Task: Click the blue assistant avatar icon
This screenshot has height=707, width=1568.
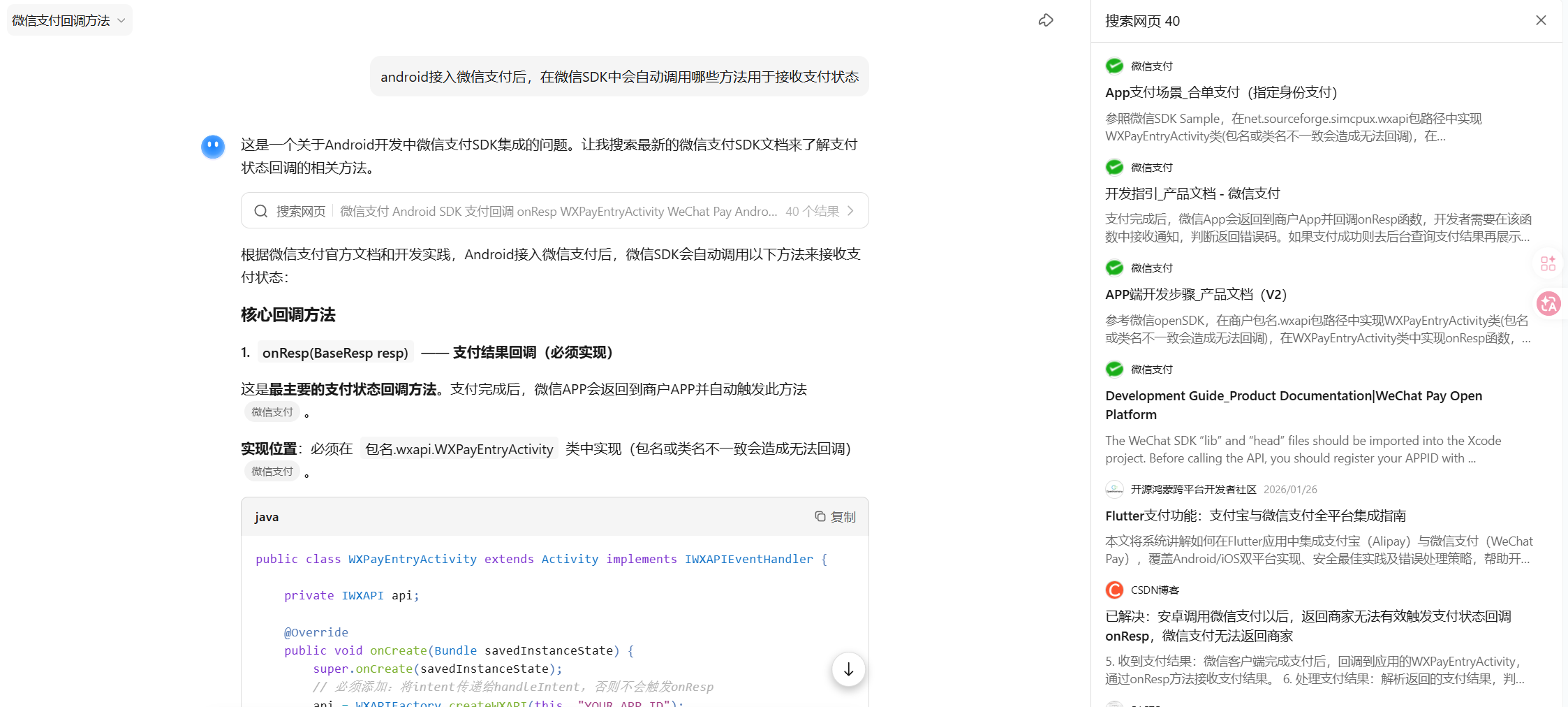Action: click(213, 147)
